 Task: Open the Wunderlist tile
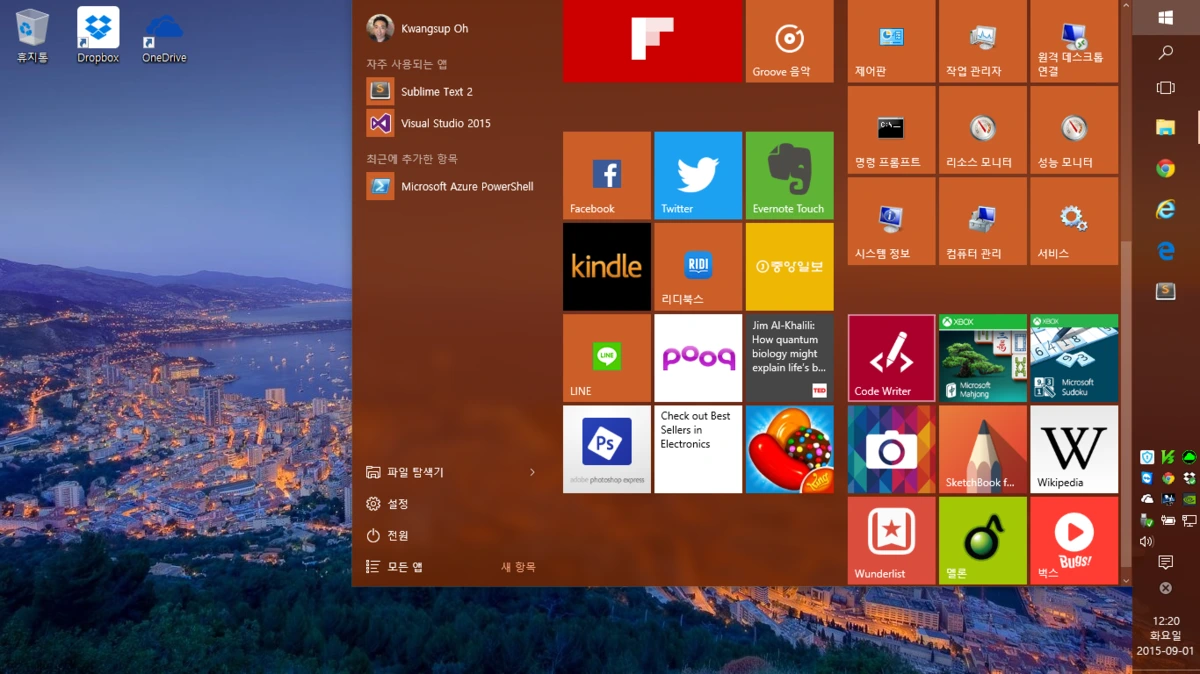892,540
